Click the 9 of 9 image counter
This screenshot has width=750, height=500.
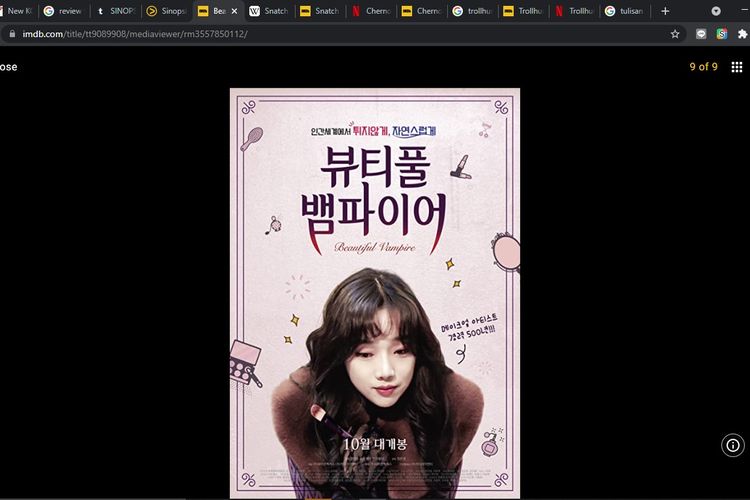coord(703,67)
